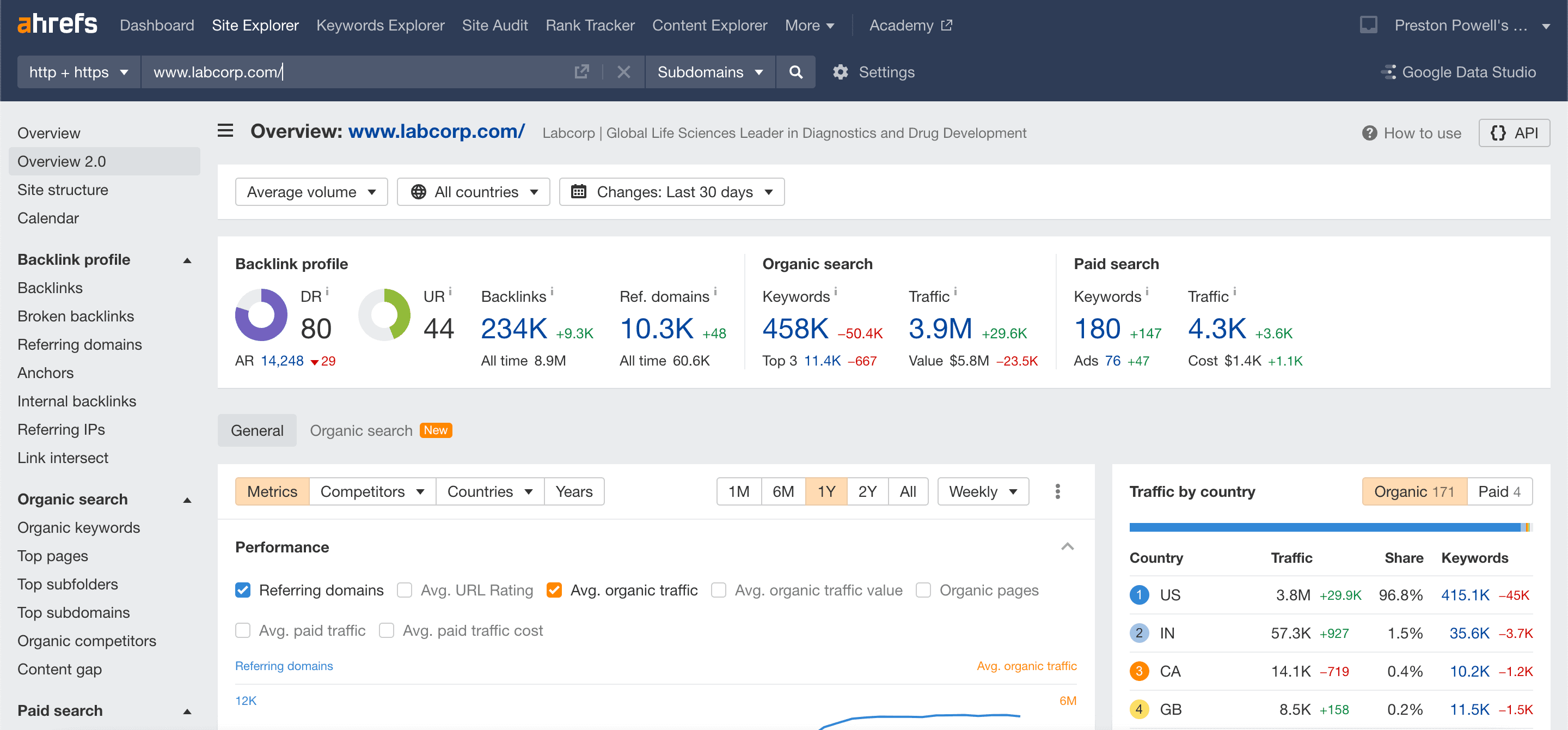Click the calendar icon in Changes filter
1568x730 pixels.
tap(578, 192)
